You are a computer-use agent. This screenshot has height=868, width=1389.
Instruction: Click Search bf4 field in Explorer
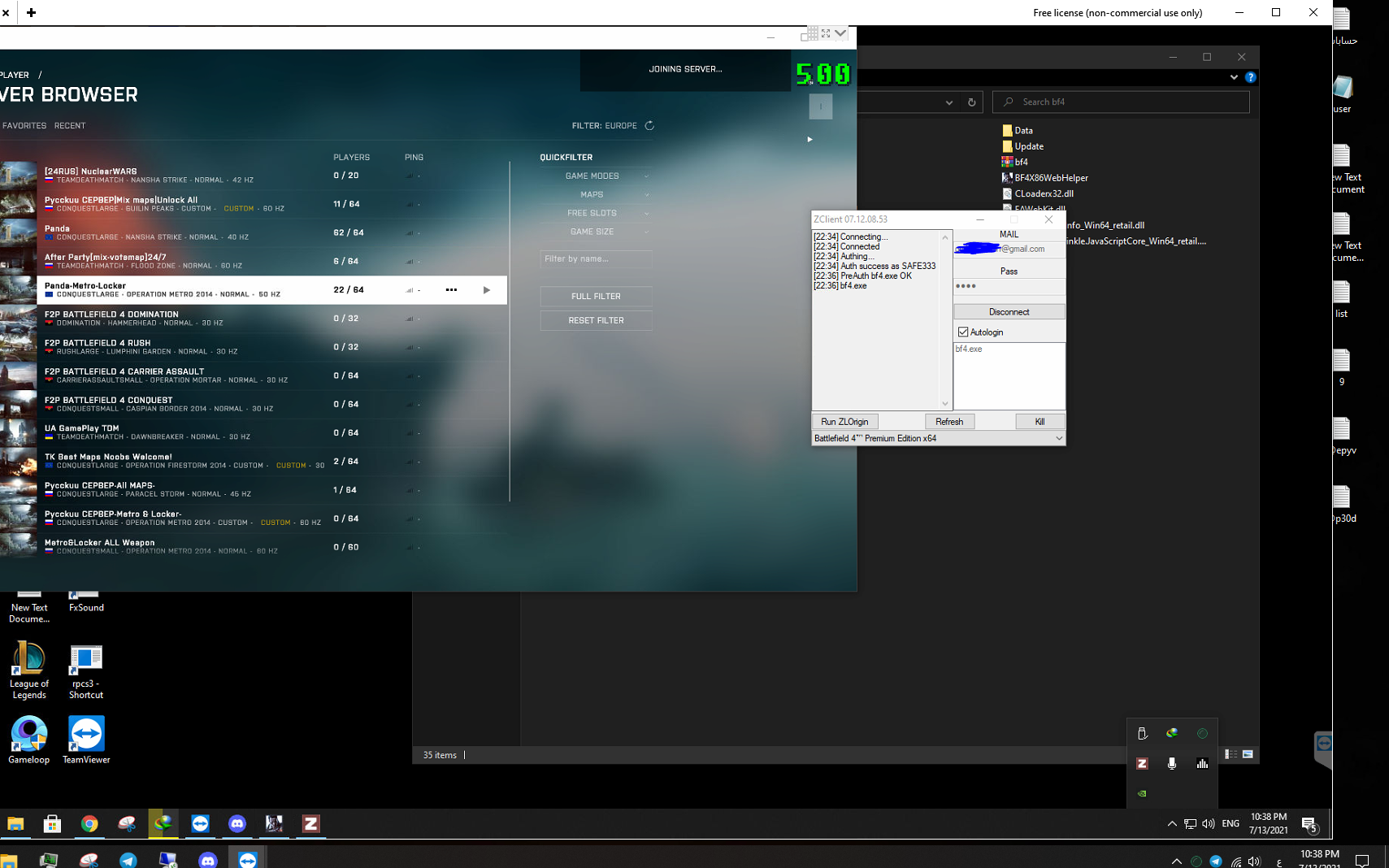click(x=1121, y=102)
